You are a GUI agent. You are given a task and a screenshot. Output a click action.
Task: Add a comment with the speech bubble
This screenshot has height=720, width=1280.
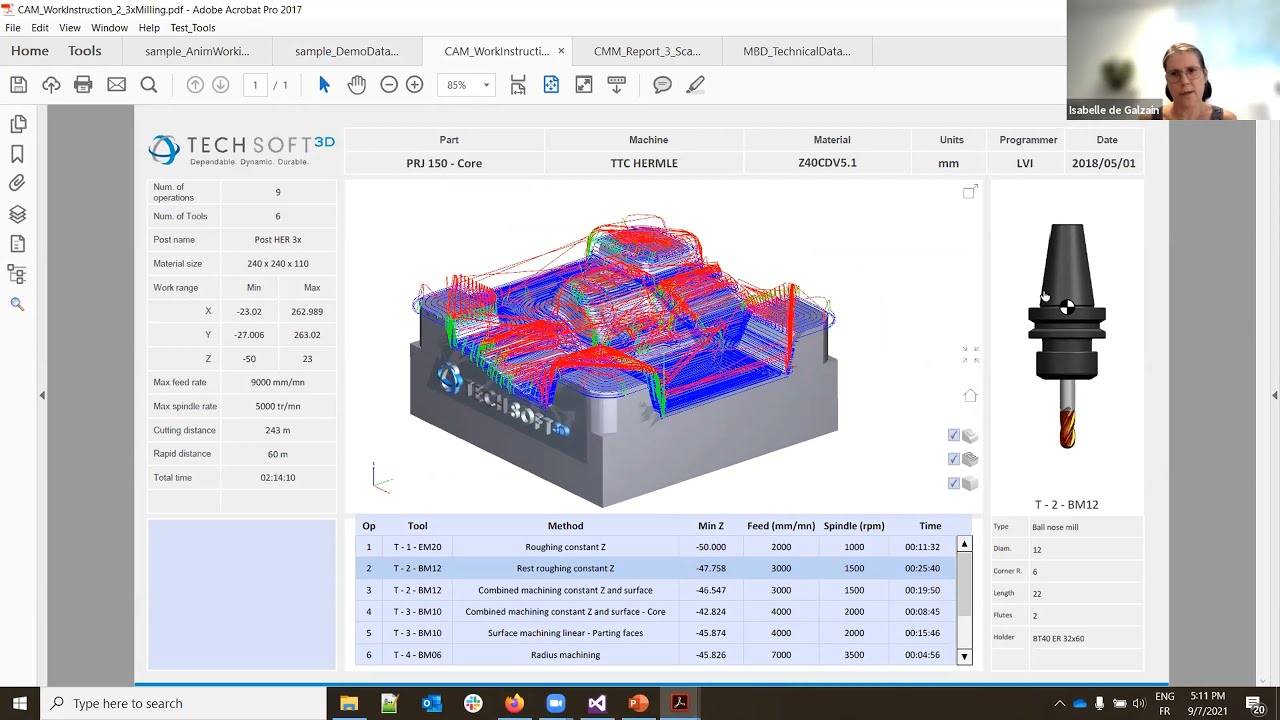click(662, 85)
